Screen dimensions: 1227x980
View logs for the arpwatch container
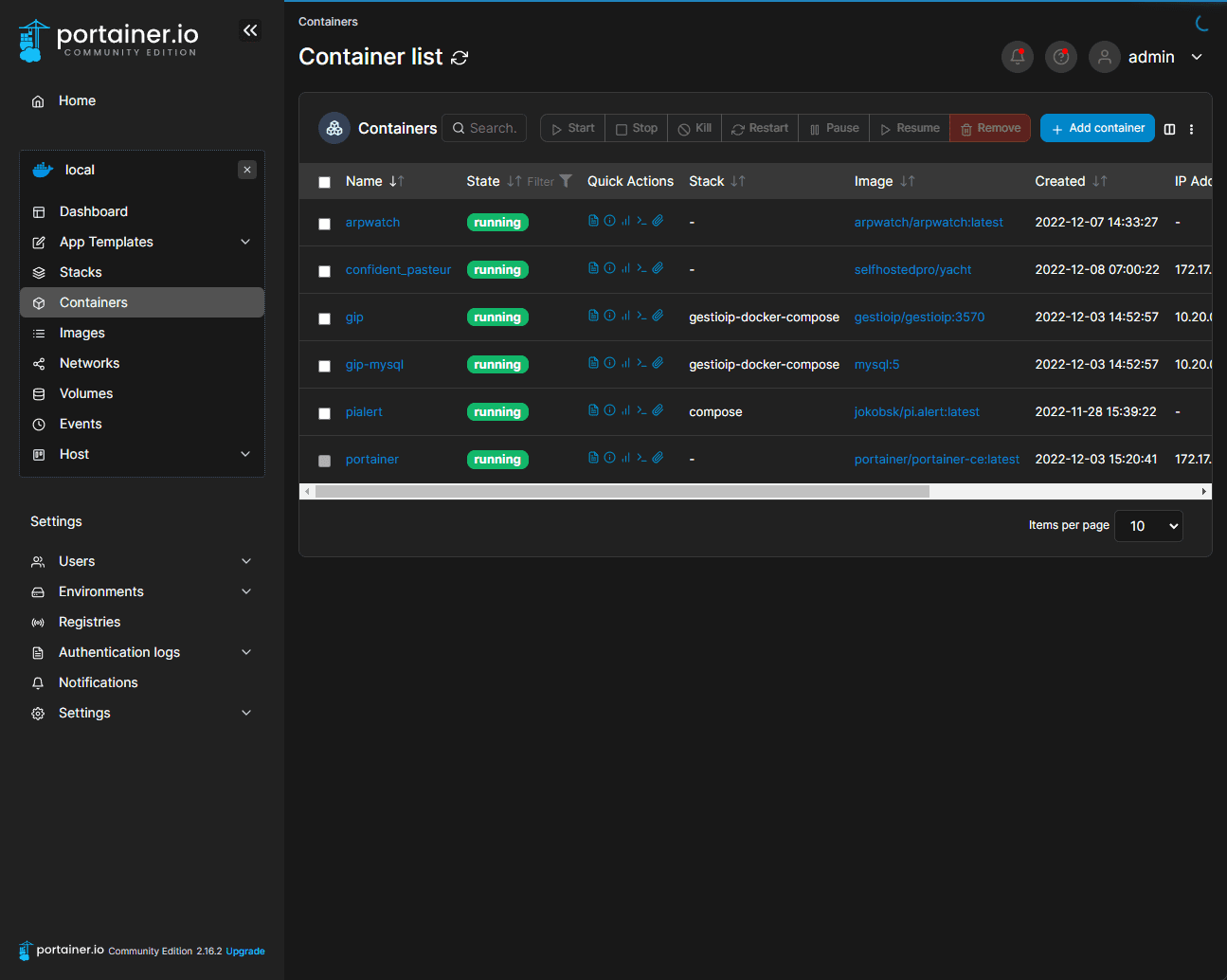click(592, 220)
